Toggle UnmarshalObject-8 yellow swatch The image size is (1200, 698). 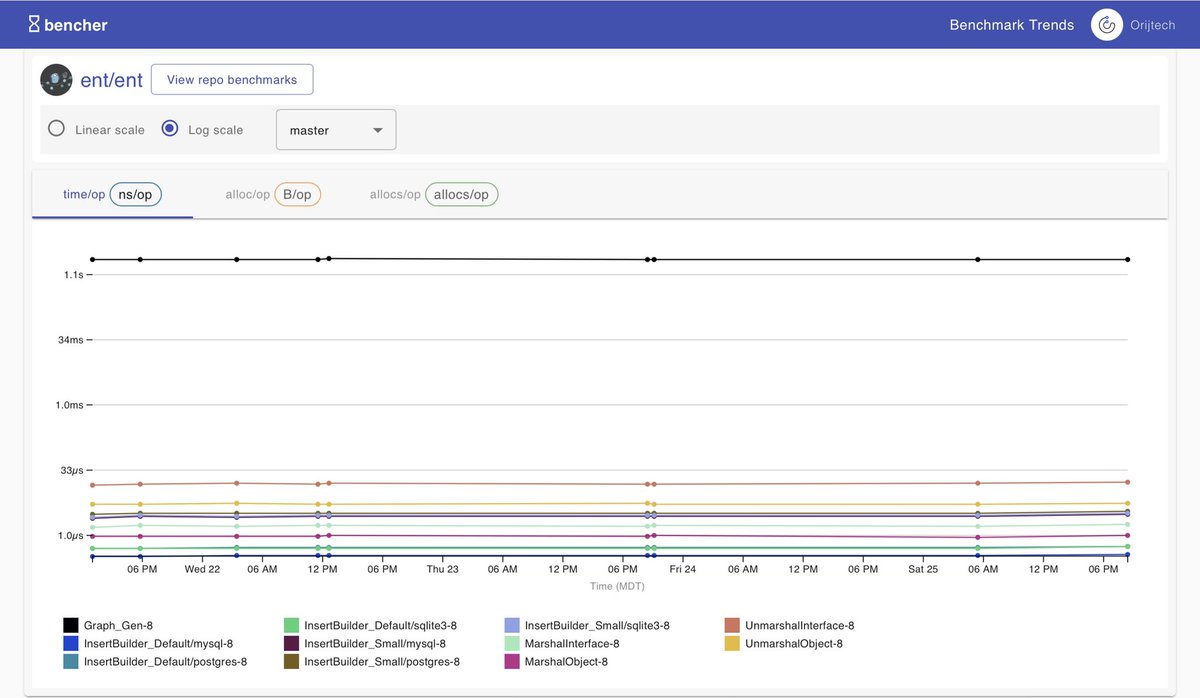(732, 643)
